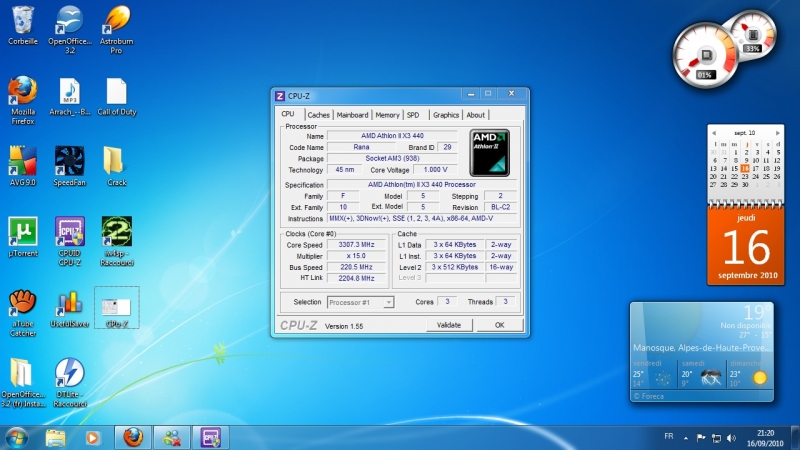Open Action Center flag tray icon

point(701,438)
